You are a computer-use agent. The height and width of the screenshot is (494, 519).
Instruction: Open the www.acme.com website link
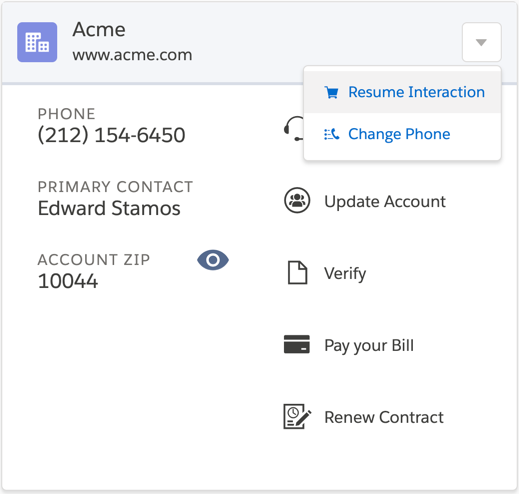point(132,55)
